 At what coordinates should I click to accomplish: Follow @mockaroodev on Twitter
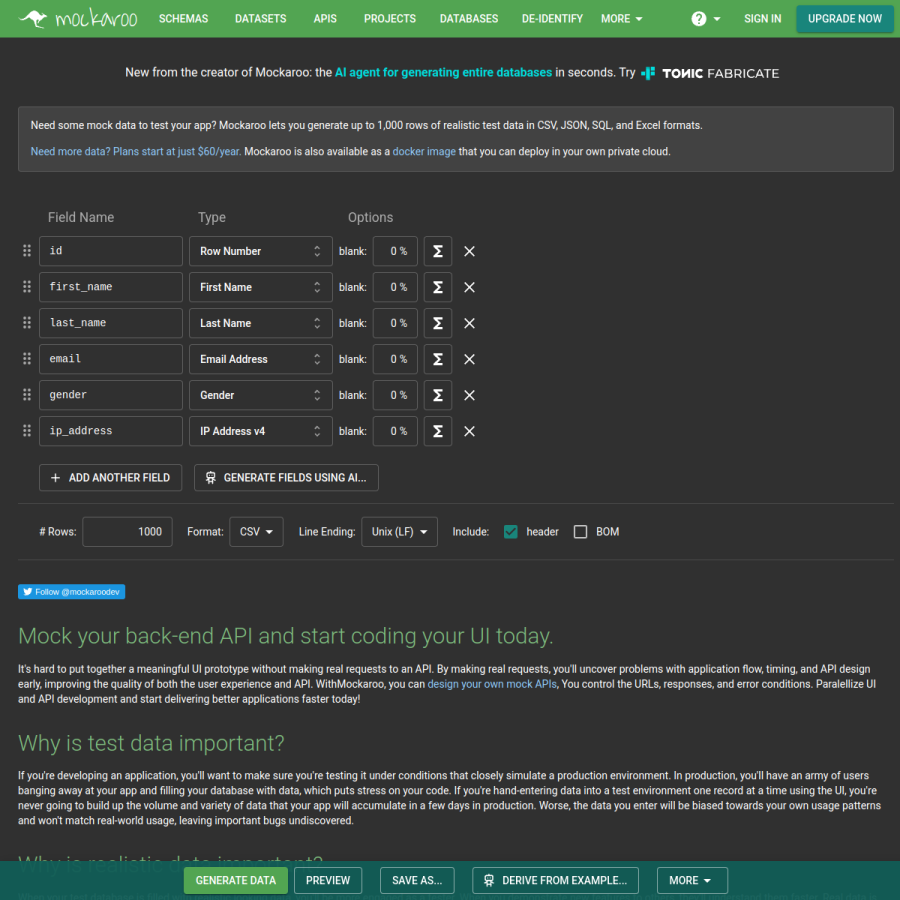pos(71,592)
